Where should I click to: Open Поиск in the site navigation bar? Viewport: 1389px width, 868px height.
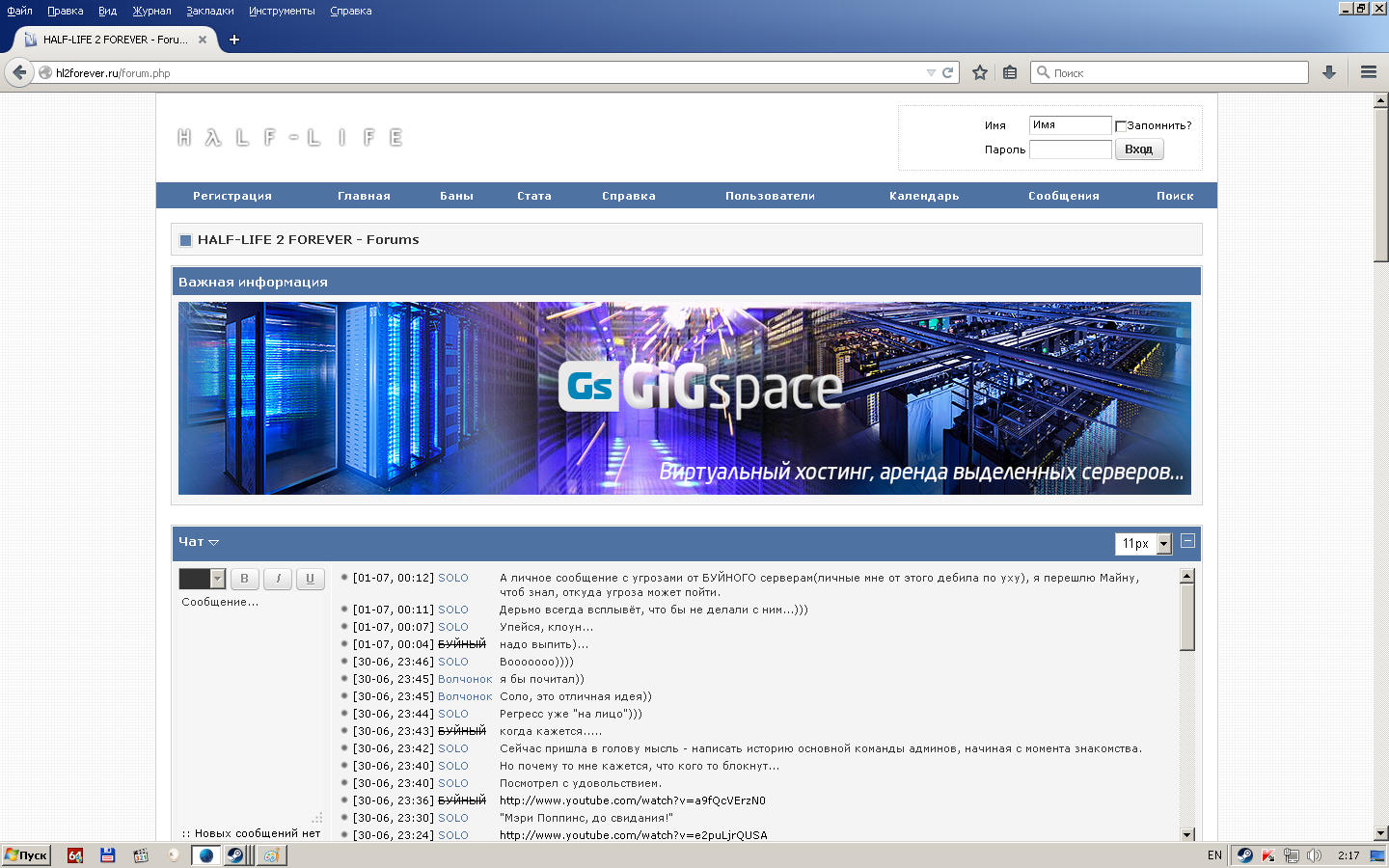1175,196
